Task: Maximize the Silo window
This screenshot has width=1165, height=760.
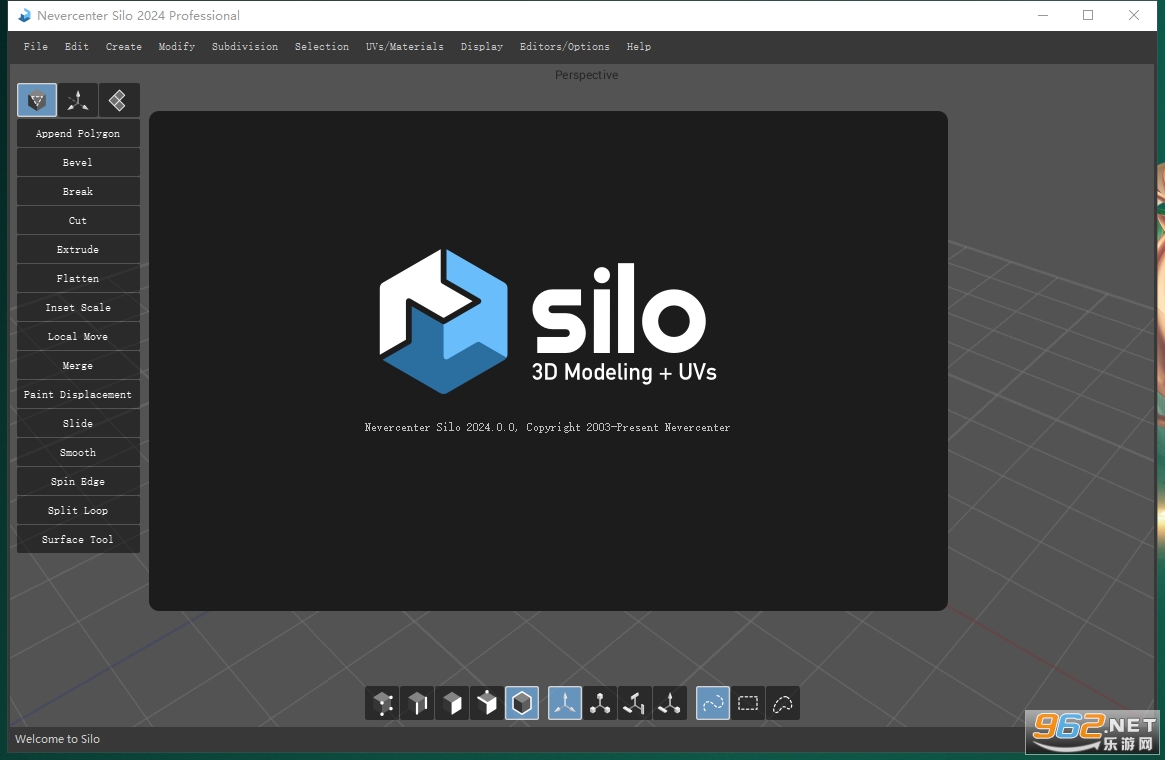Action: tap(1088, 15)
